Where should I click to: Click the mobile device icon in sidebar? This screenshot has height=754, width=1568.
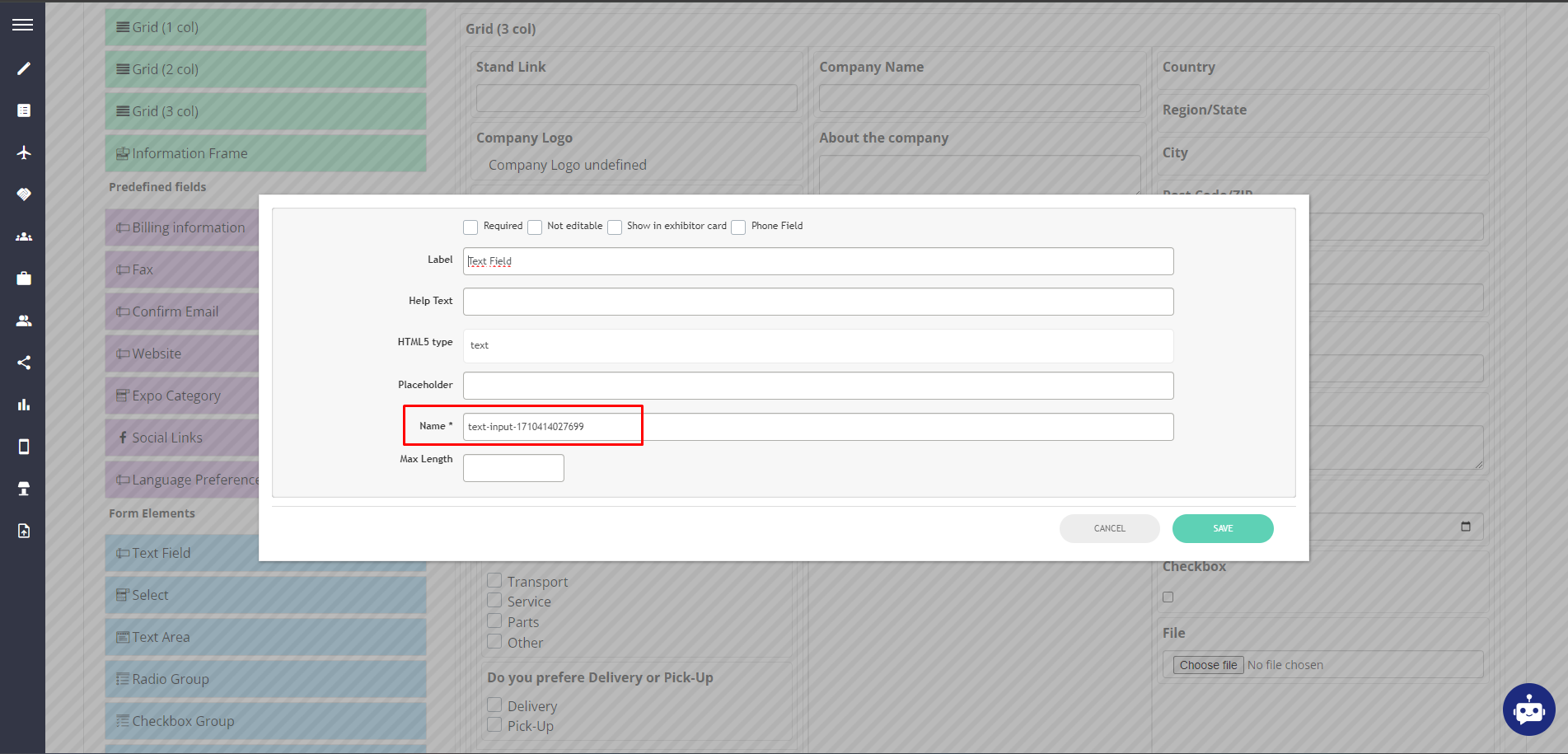pyautogui.click(x=23, y=446)
